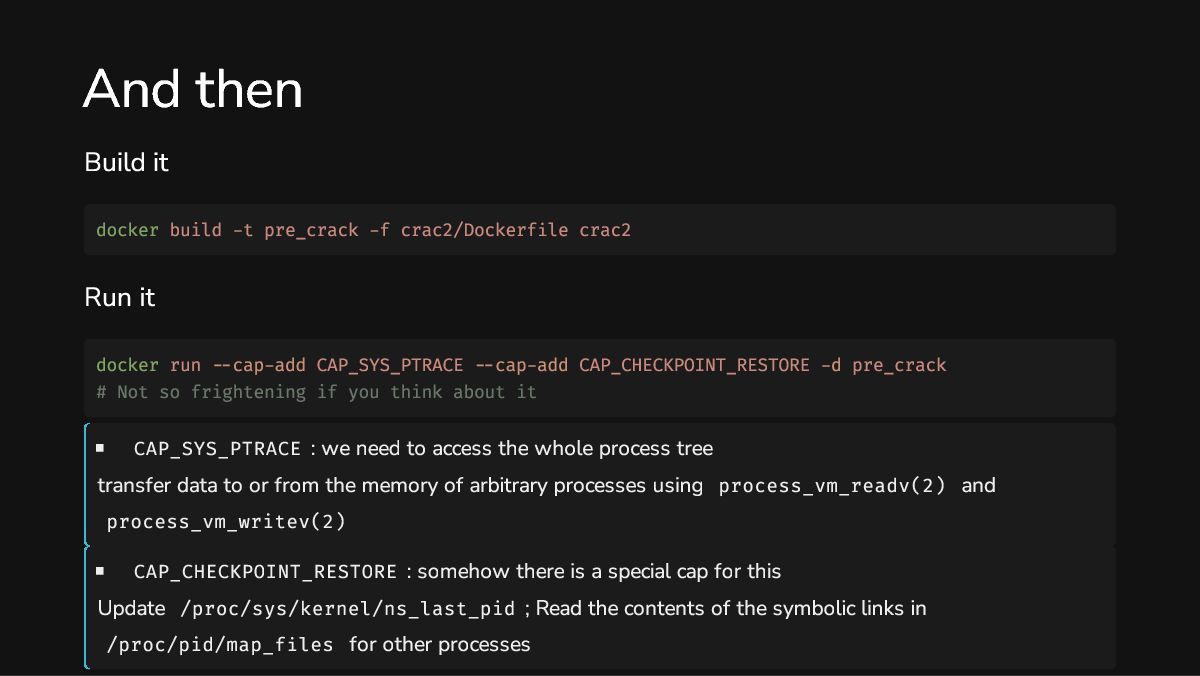Image resolution: width=1200 pixels, height=676 pixels.
Task: Click "somehow there is a special cap for this"
Action: click(x=599, y=572)
